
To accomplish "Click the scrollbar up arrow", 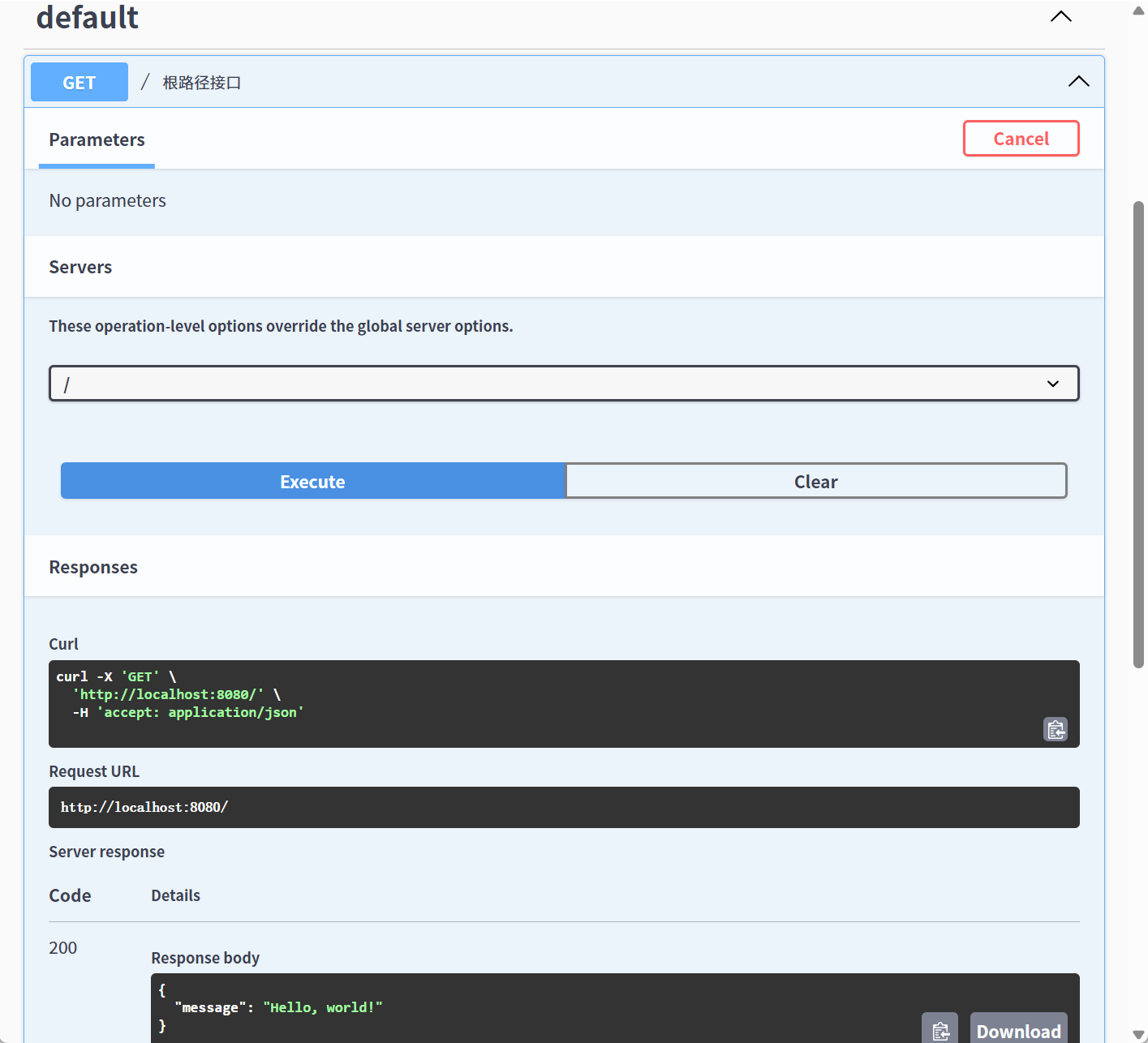I will click(1138, 11).
